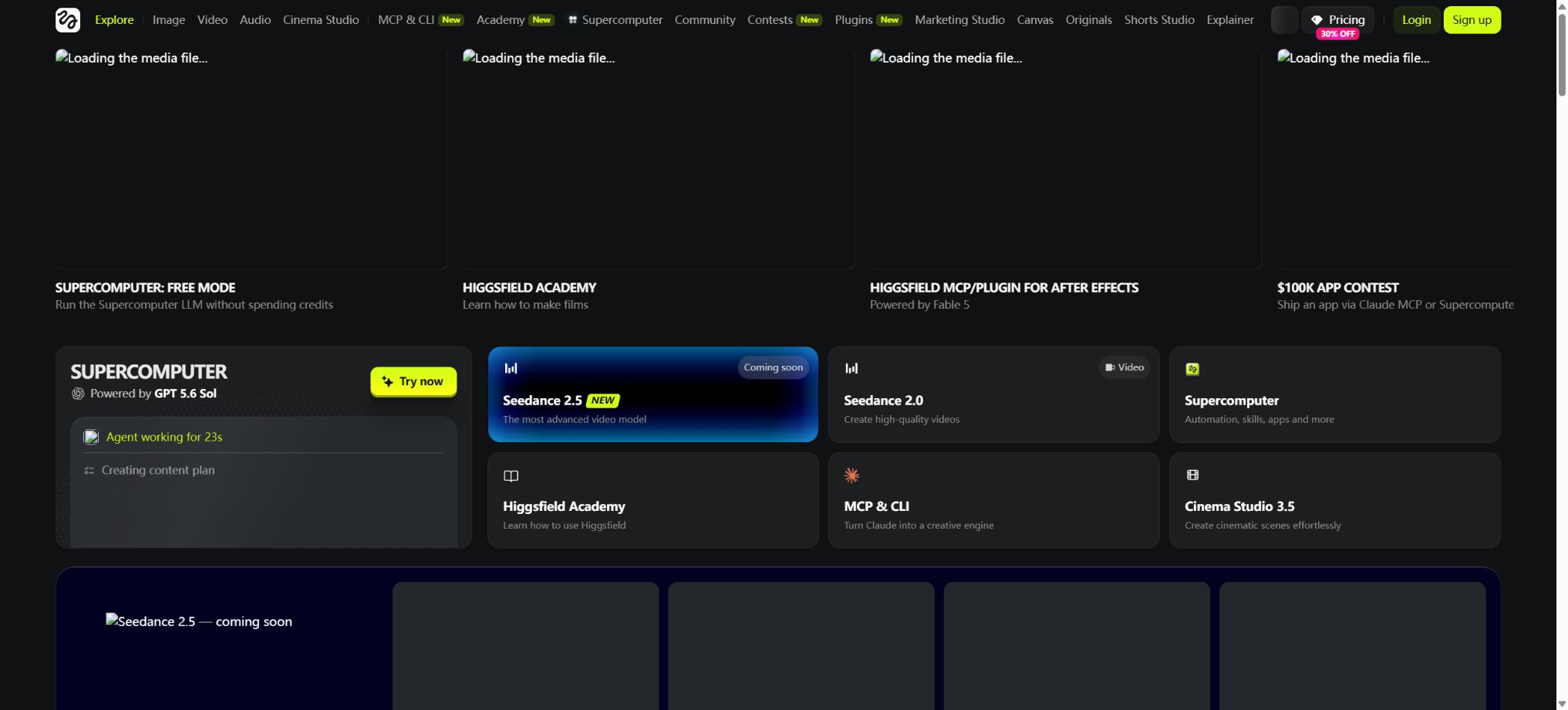Click the HIGGSFIELD ACADEMY title under the thumbnail
The width and height of the screenshot is (1568, 710).
(x=529, y=288)
